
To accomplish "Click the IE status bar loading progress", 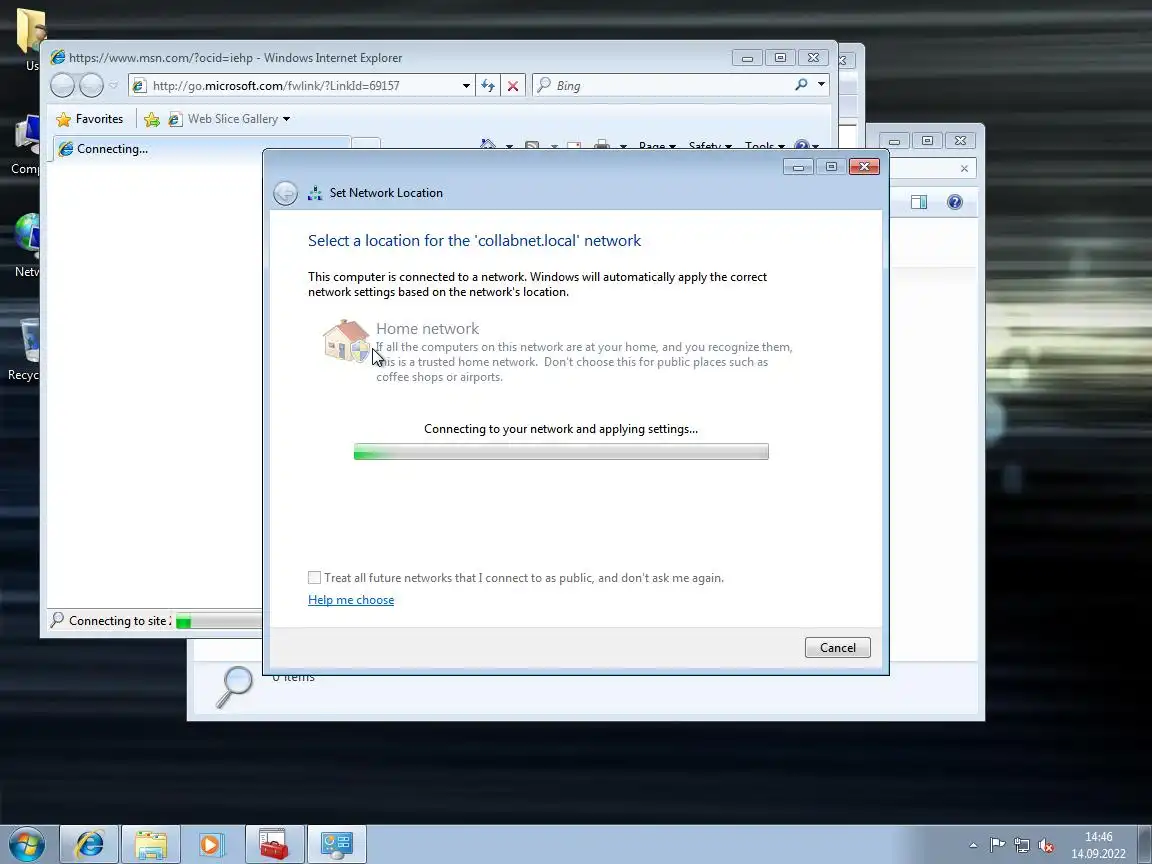I will (x=217, y=622).
